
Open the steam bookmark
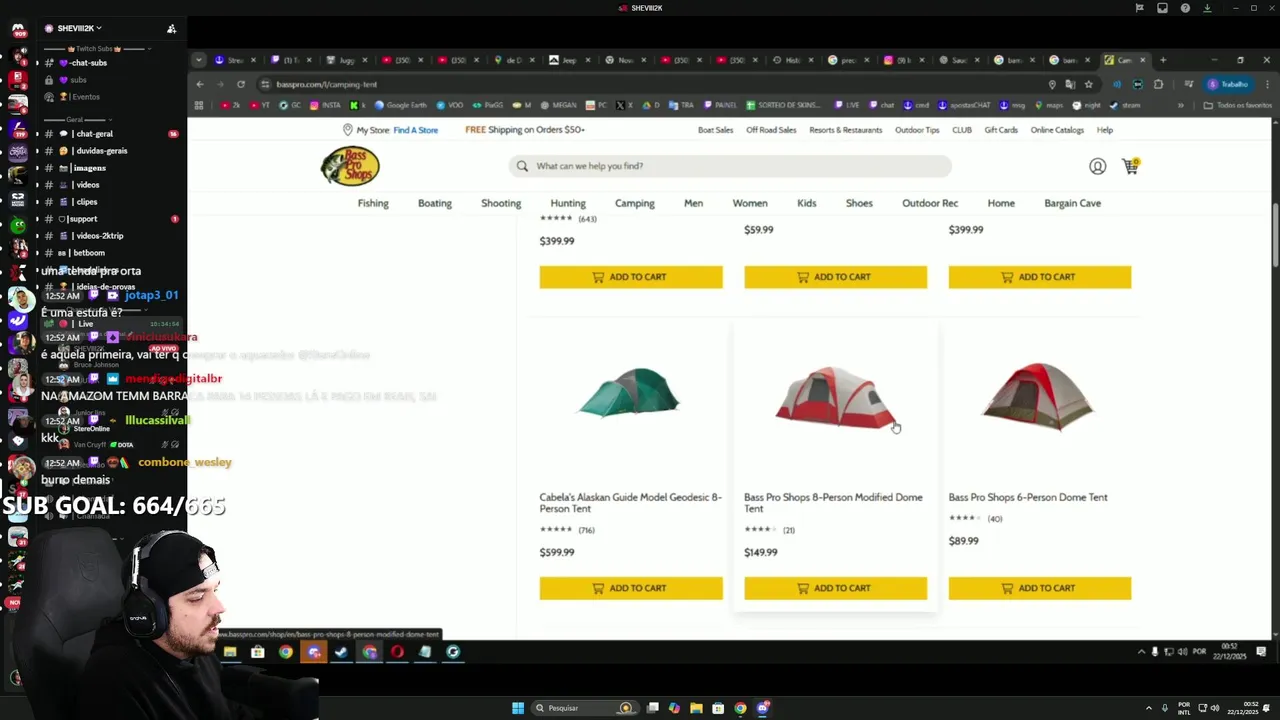click(x=1125, y=105)
